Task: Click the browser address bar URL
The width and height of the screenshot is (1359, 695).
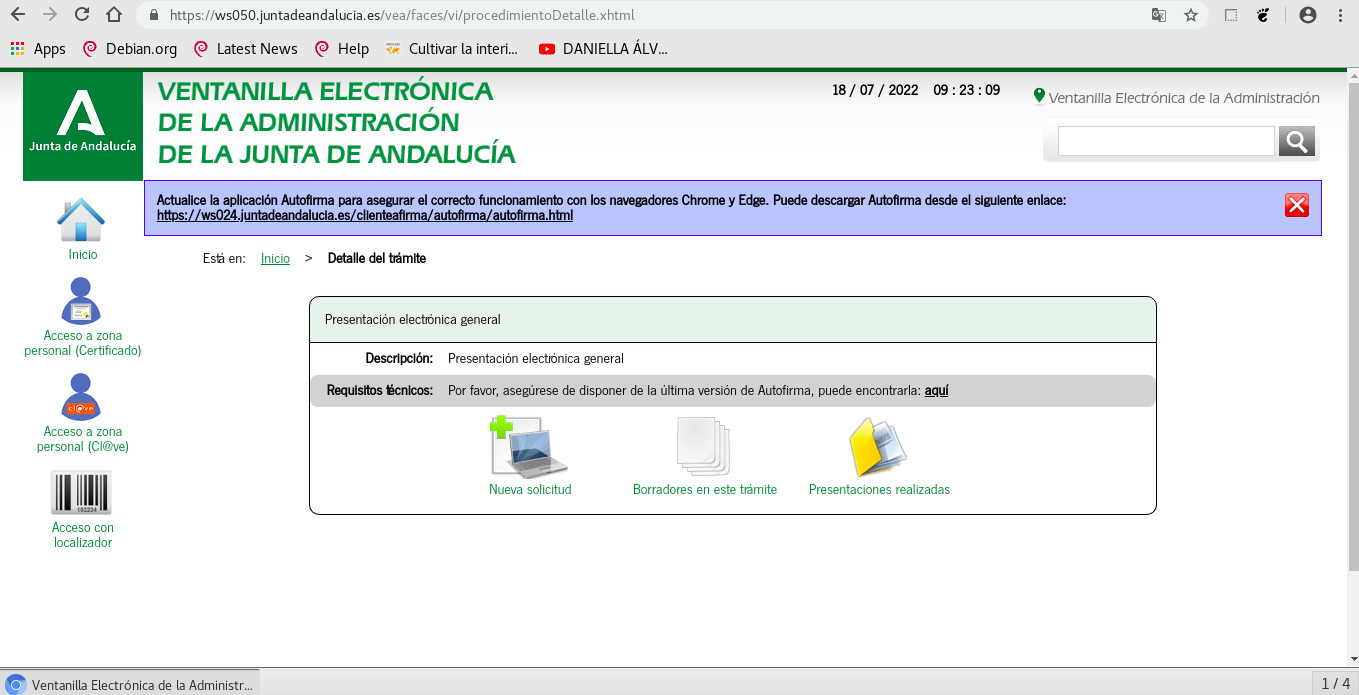Action: pos(402,15)
